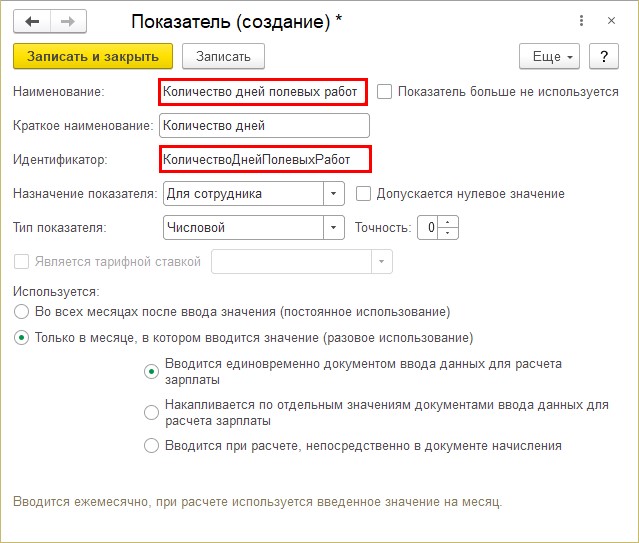
Task: Click the Используется: label
Action: [x=56, y=291]
